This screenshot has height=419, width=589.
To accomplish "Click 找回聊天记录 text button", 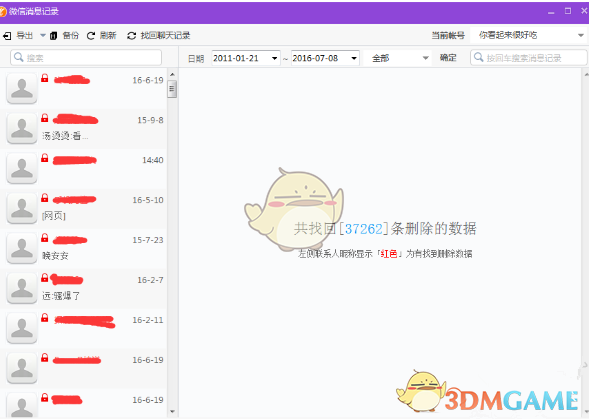I will (x=165, y=36).
